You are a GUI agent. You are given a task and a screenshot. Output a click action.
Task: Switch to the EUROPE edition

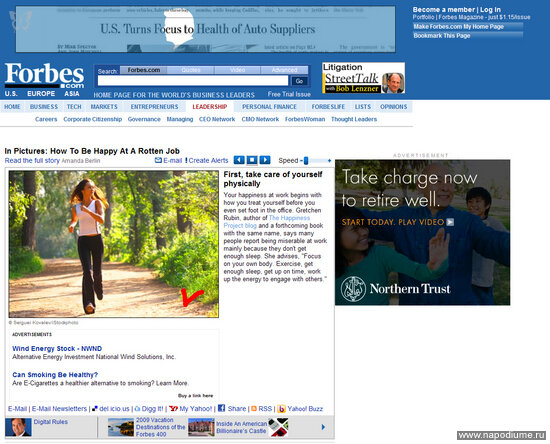pos(41,94)
